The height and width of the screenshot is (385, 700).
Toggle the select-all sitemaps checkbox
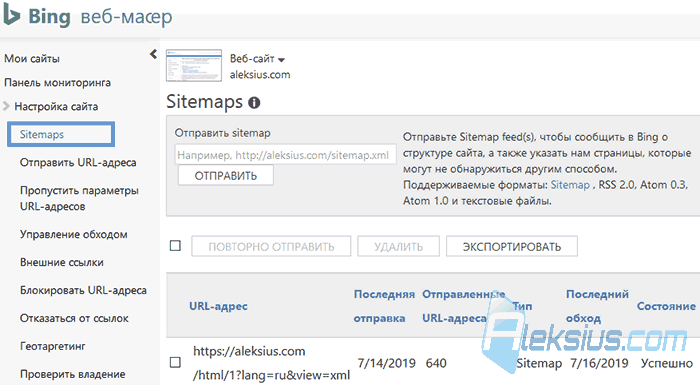[x=175, y=246]
